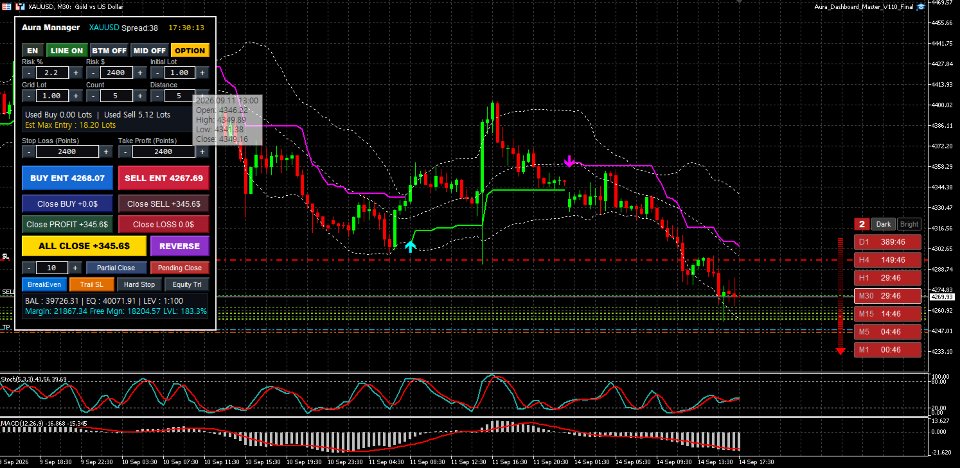Toggle the Equity Trl button

coord(187,284)
